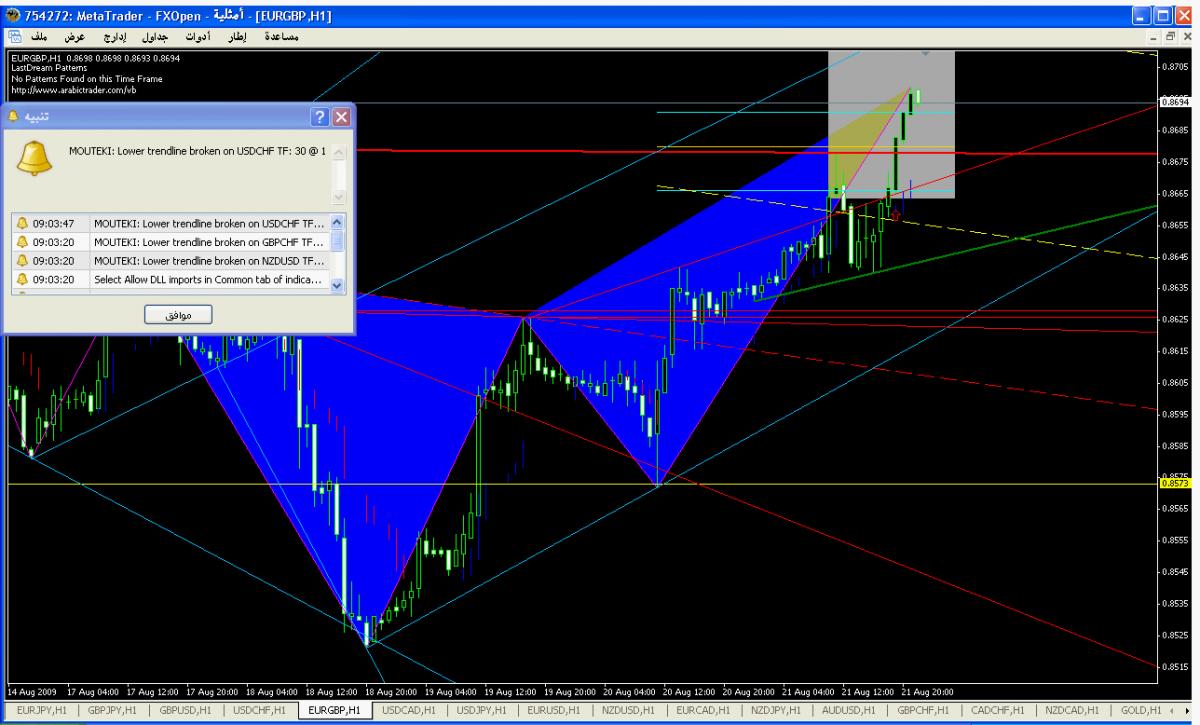
Task: Select the active EURGBP,H1 chart tab
Action: 335,710
